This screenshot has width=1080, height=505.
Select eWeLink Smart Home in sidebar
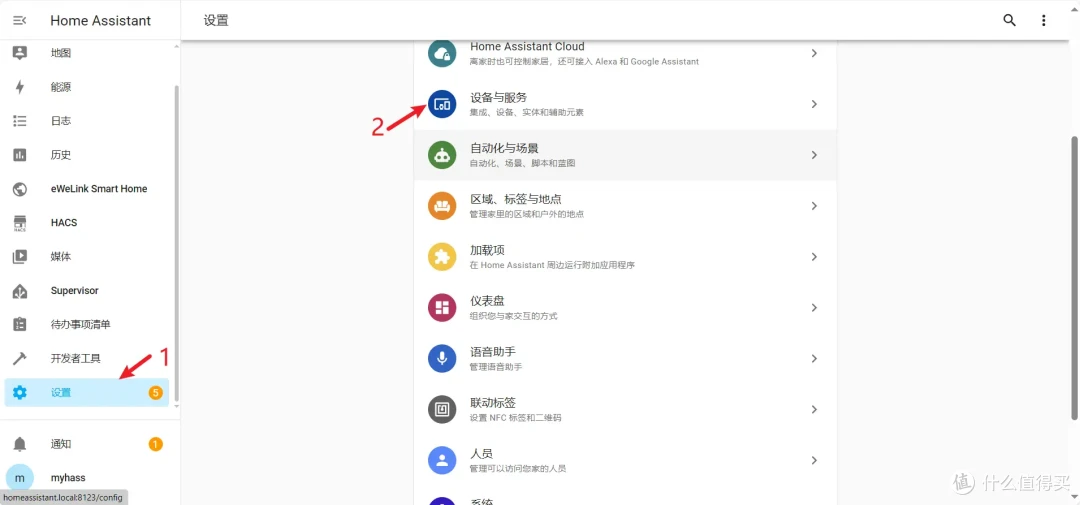98,189
